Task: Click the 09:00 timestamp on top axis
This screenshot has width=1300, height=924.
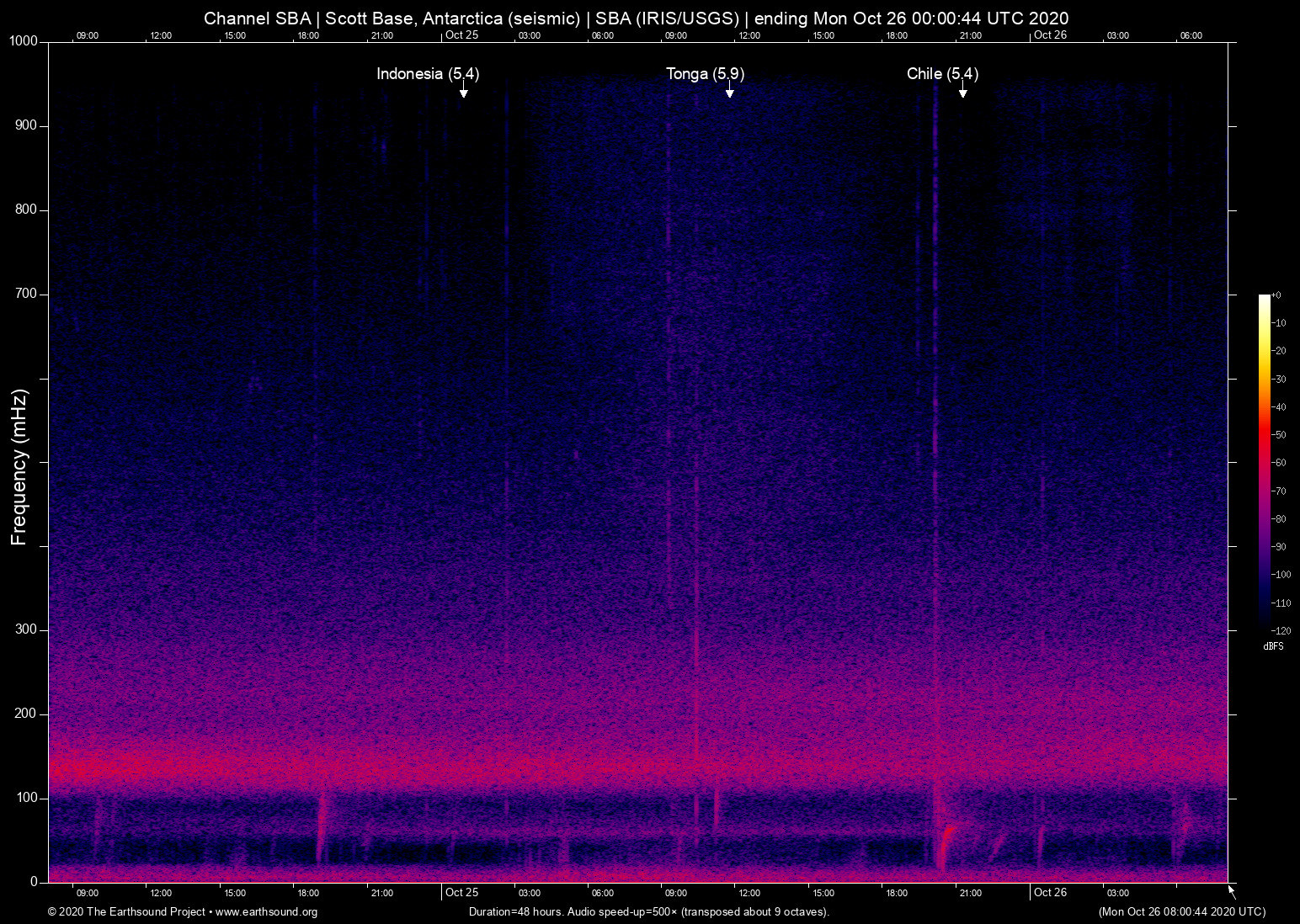Action: (x=87, y=35)
